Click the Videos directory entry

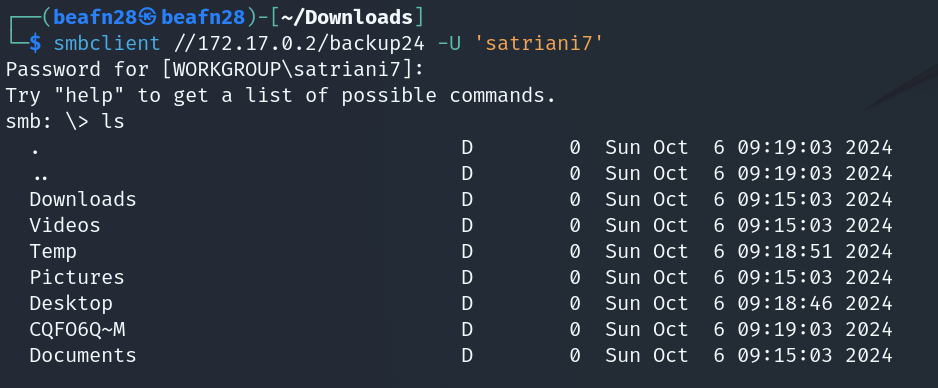coord(65,225)
